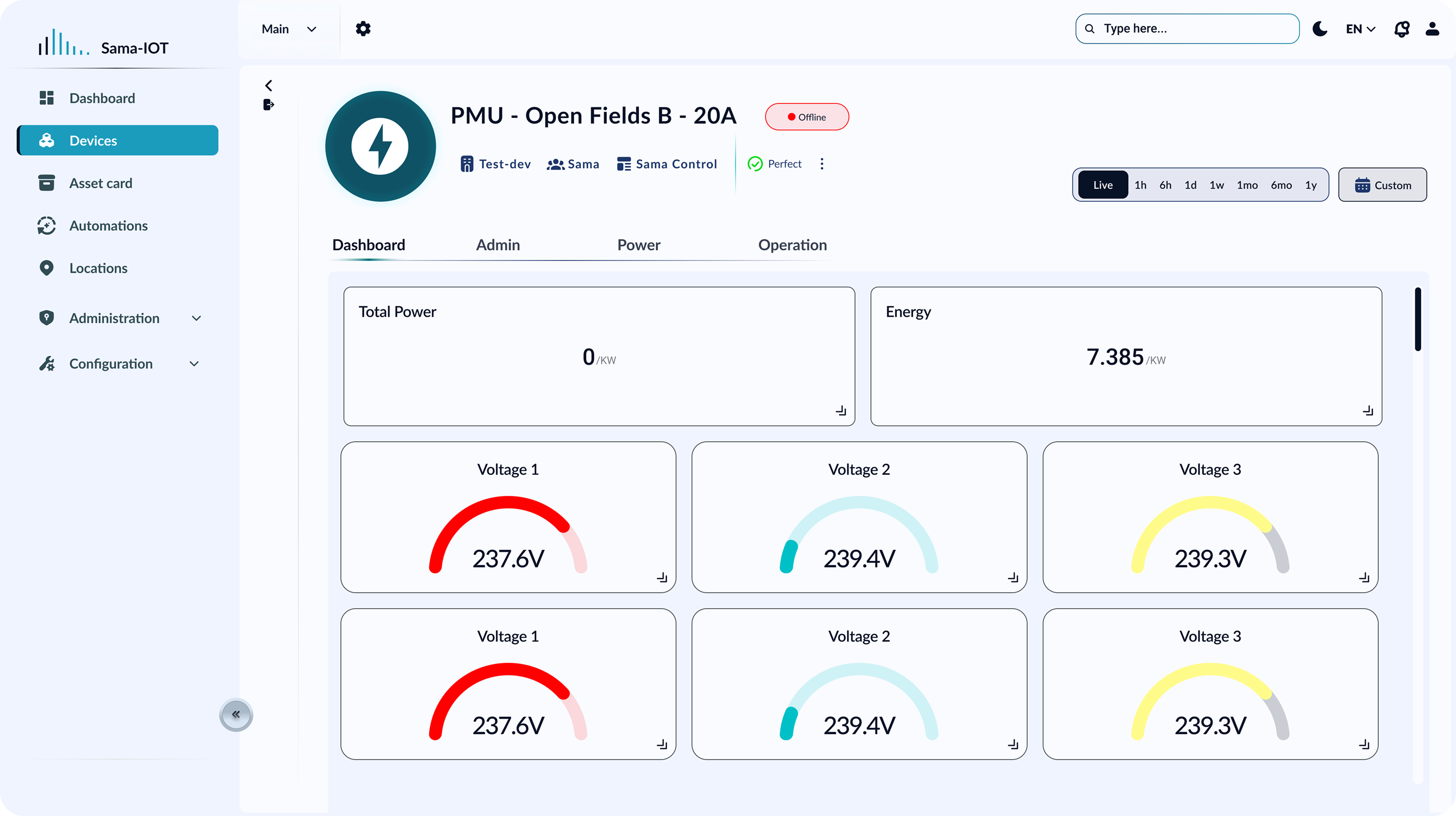Open device options three-dot menu
This screenshot has height=816, width=1456.
pos(822,164)
